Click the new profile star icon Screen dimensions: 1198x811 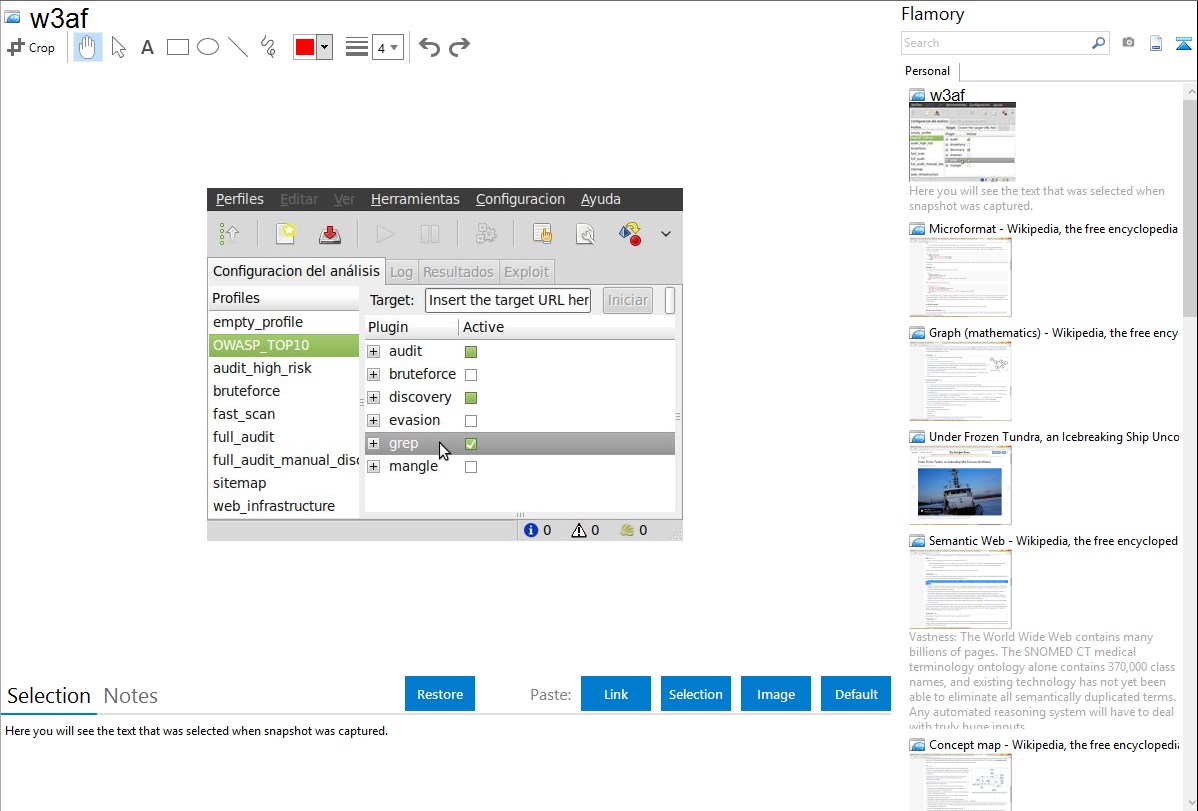click(285, 234)
